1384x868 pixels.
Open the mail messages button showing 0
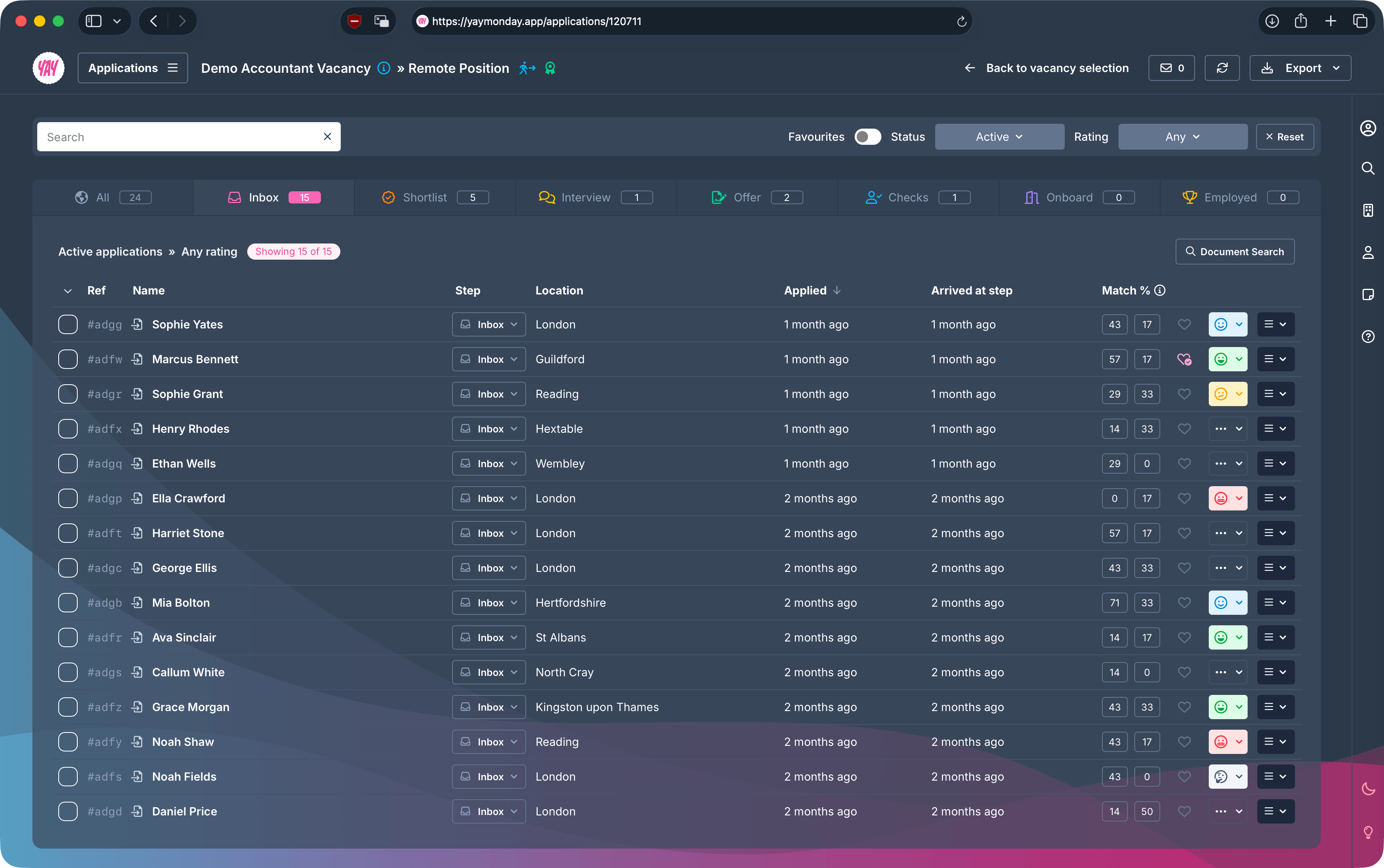pos(1172,68)
